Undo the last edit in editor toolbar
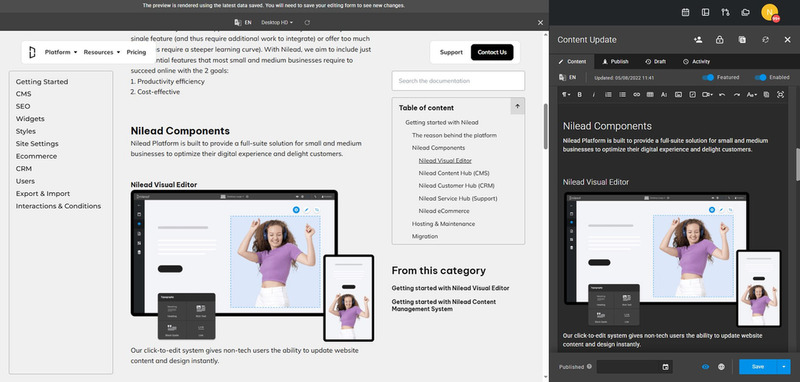 click(x=722, y=94)
